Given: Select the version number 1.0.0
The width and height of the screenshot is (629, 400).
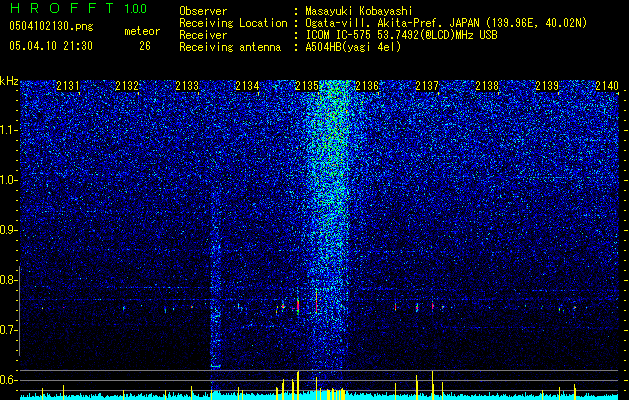Looking at the screenshot, I should point(136,9).
